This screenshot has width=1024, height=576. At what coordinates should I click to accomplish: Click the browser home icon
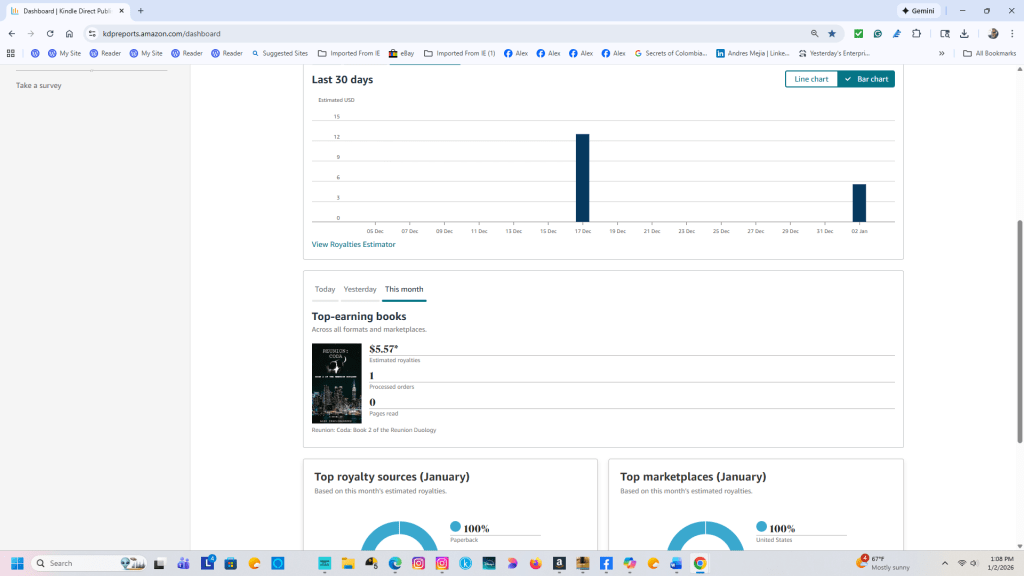click(x=69, y=33)
